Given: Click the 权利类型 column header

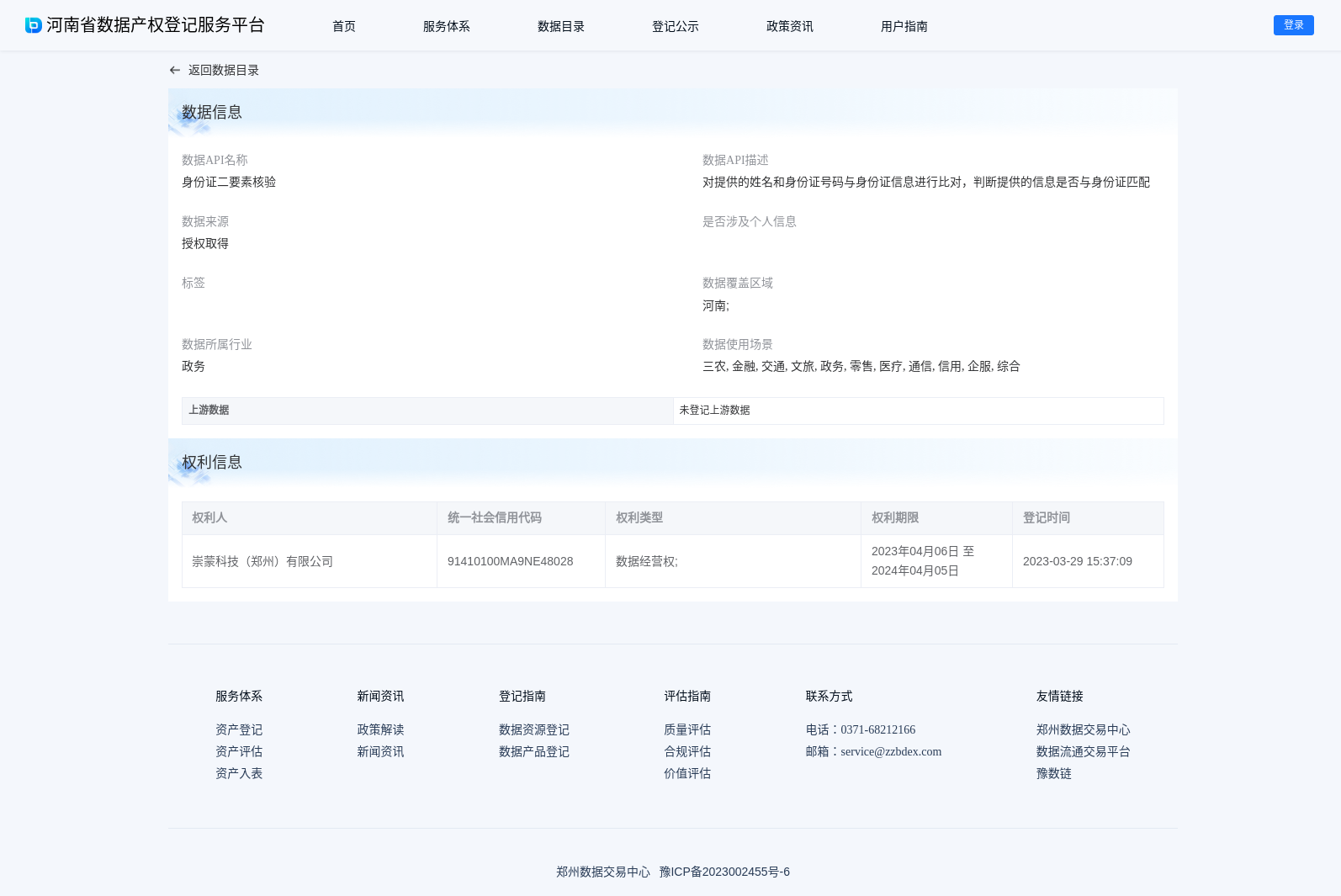Looking at the screenshot, I should click(733, 518).
